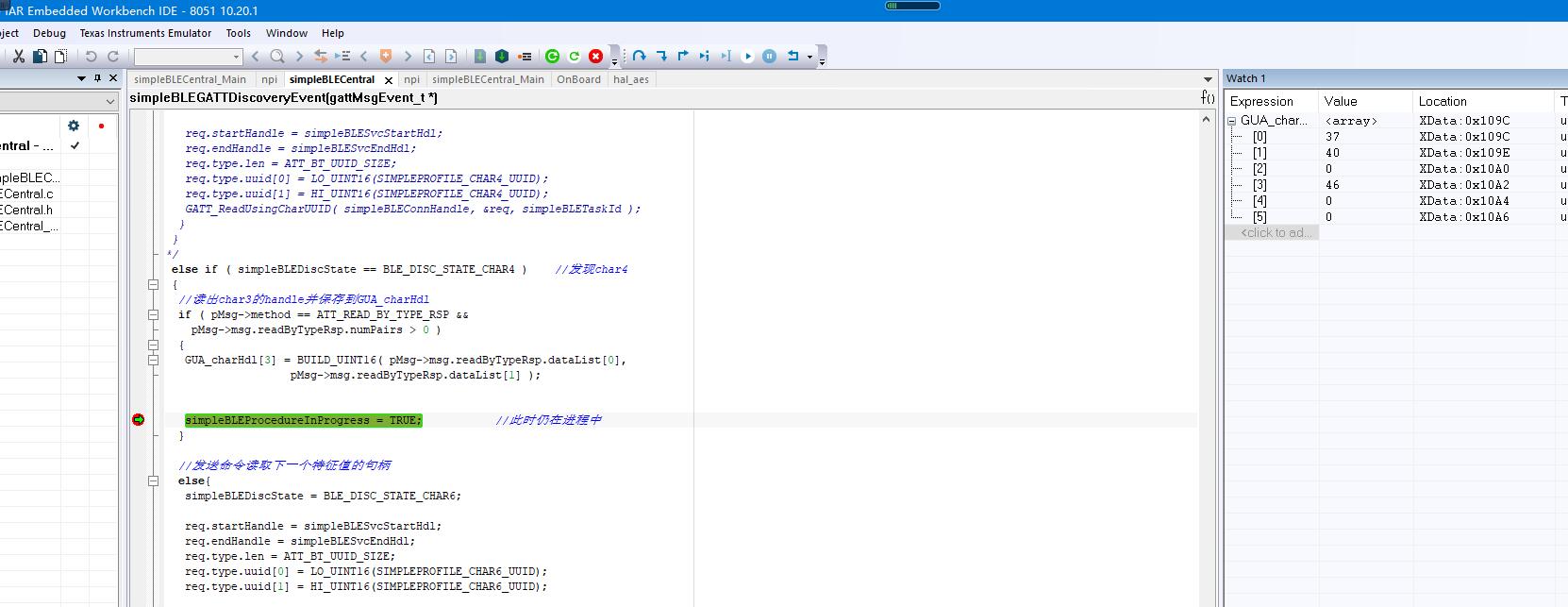This screenshot has height=607, width=1568.
Task: Stop debugging with the red X
Action: pos(595,57)
